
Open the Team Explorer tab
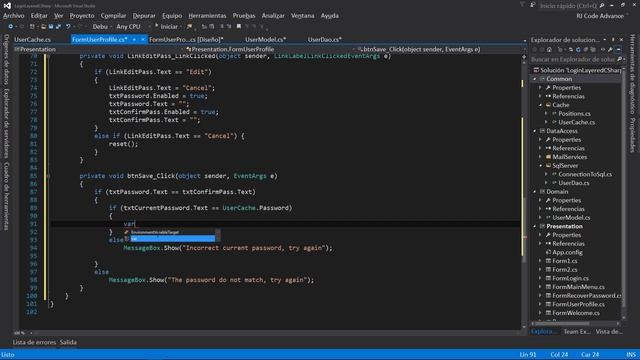point(577,332)
